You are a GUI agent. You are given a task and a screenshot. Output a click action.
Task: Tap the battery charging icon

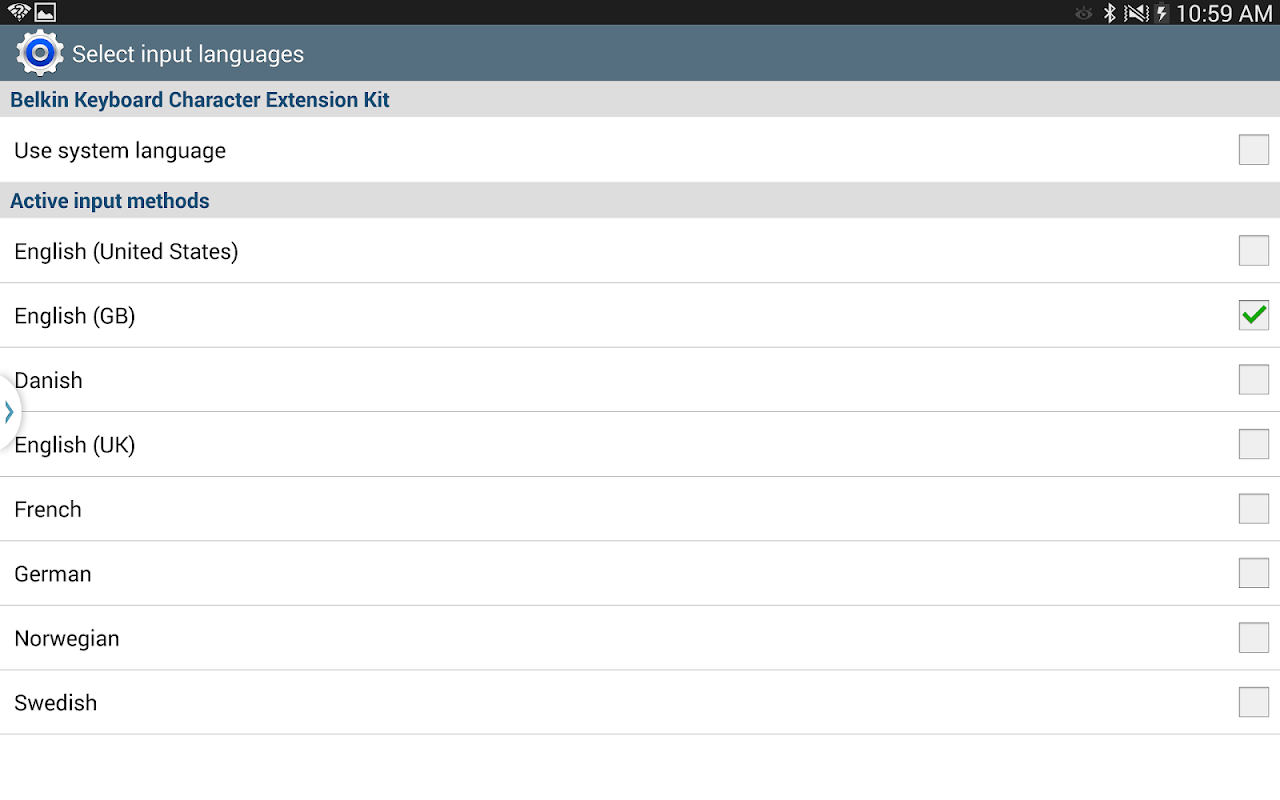tap(1162, 13)
